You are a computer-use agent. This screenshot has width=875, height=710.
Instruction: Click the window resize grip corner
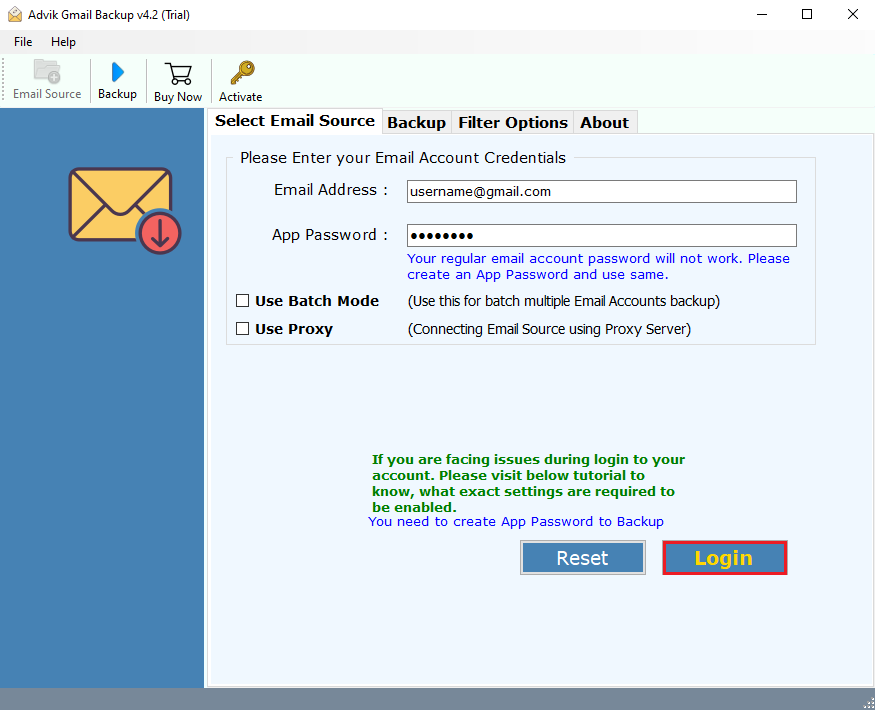pyautogui.click(x=868, y=703)
